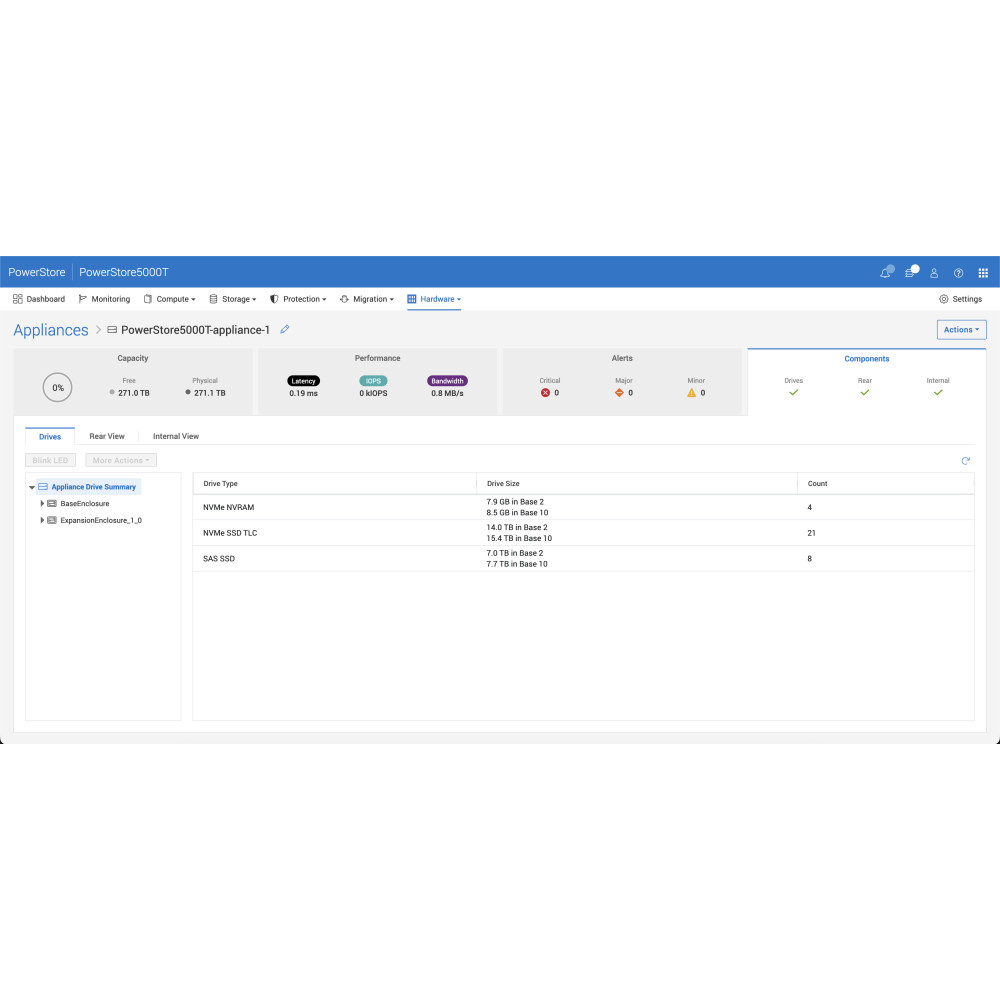This screenshot has width=1000, height=1000.
Task: Click the Minor alerts warning icon
Action: coord(691,393)
